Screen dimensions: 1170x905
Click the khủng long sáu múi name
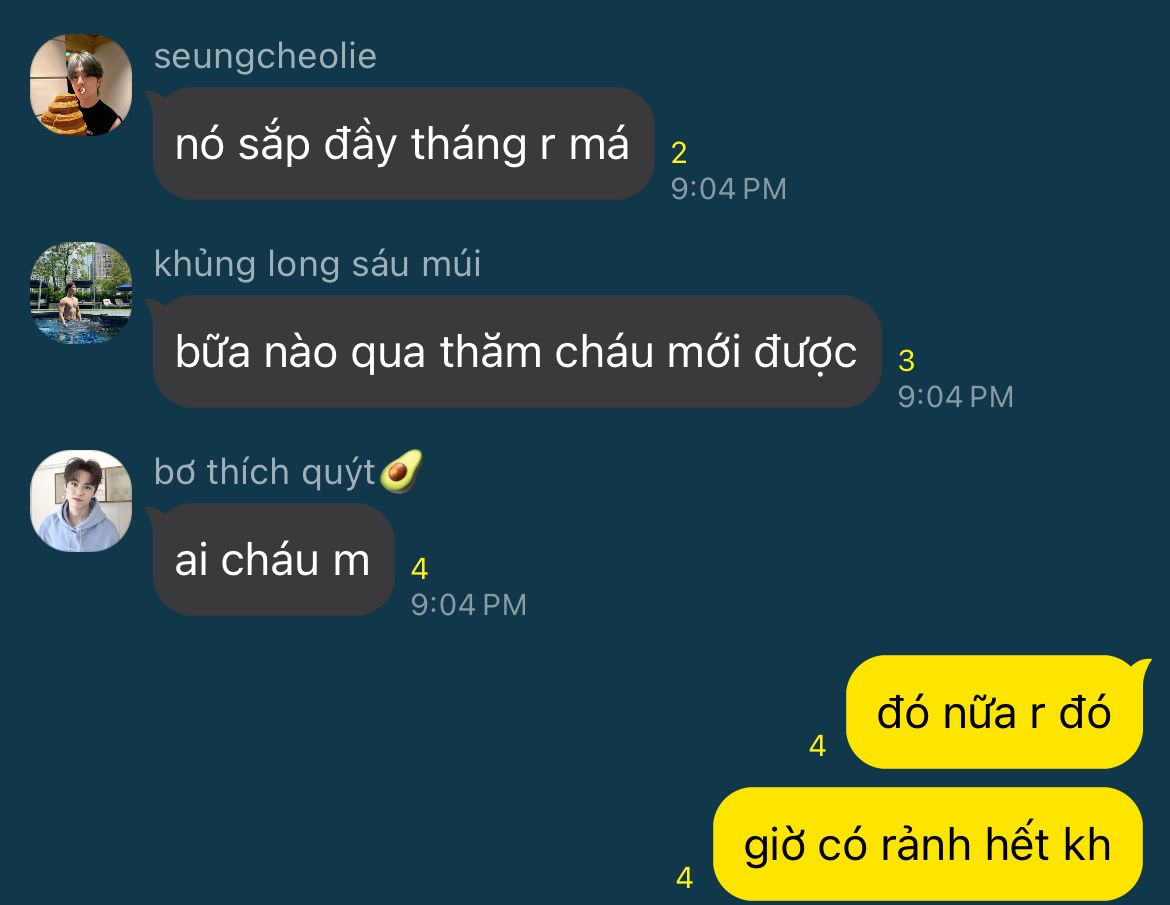317,264
